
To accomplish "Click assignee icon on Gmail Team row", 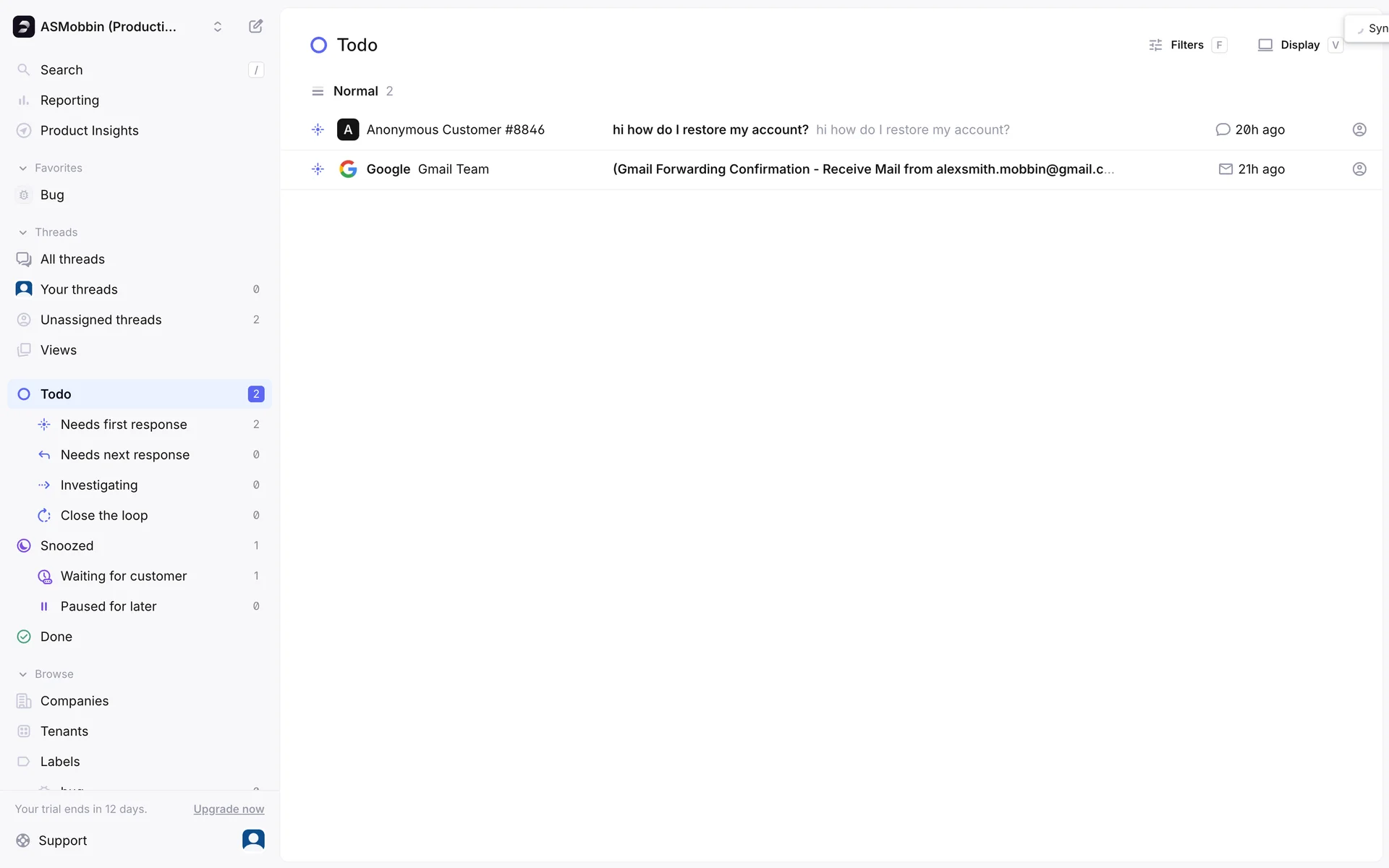I will click(x=1359, y=169).
